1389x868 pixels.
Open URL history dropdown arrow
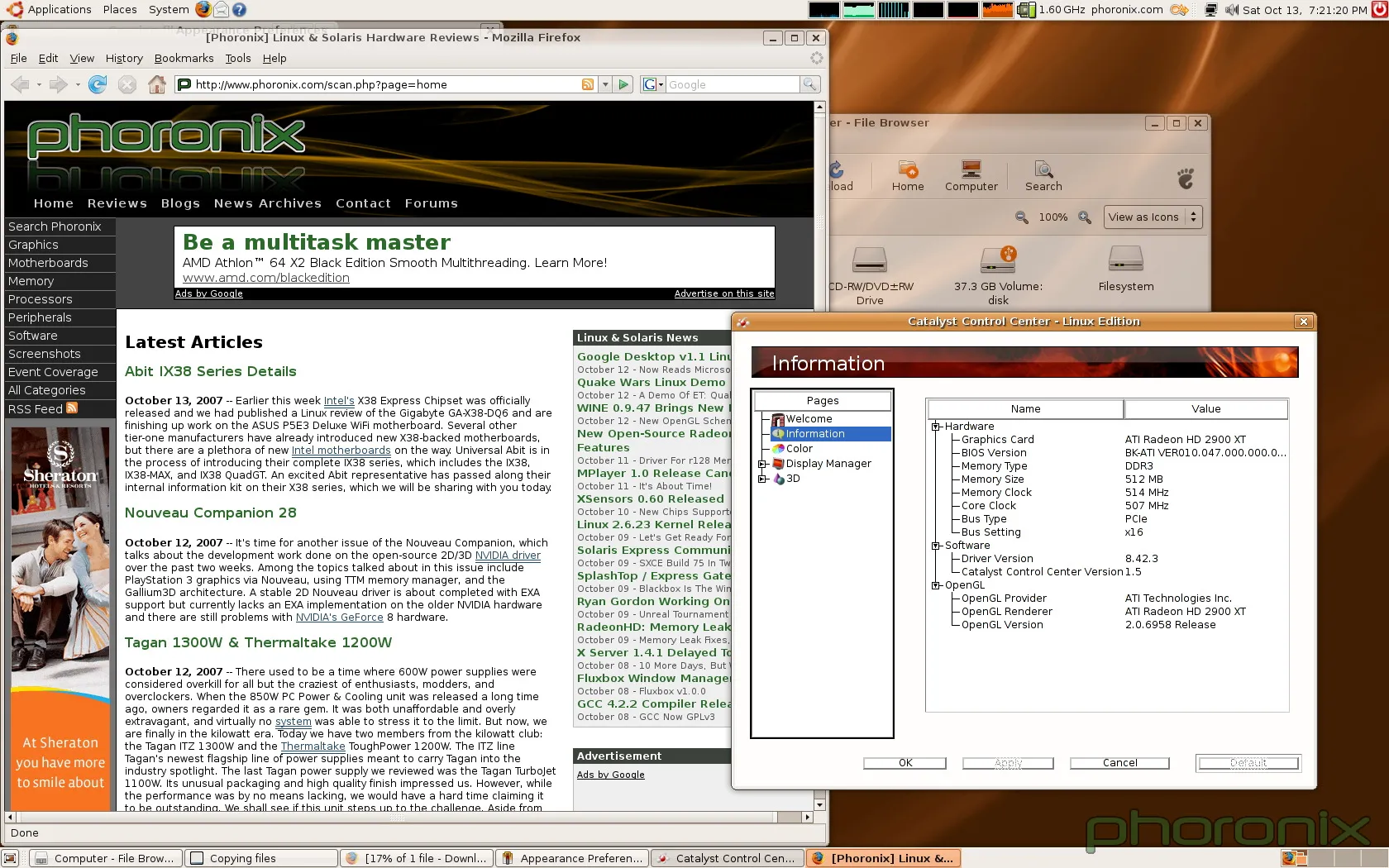click(605, 84)
